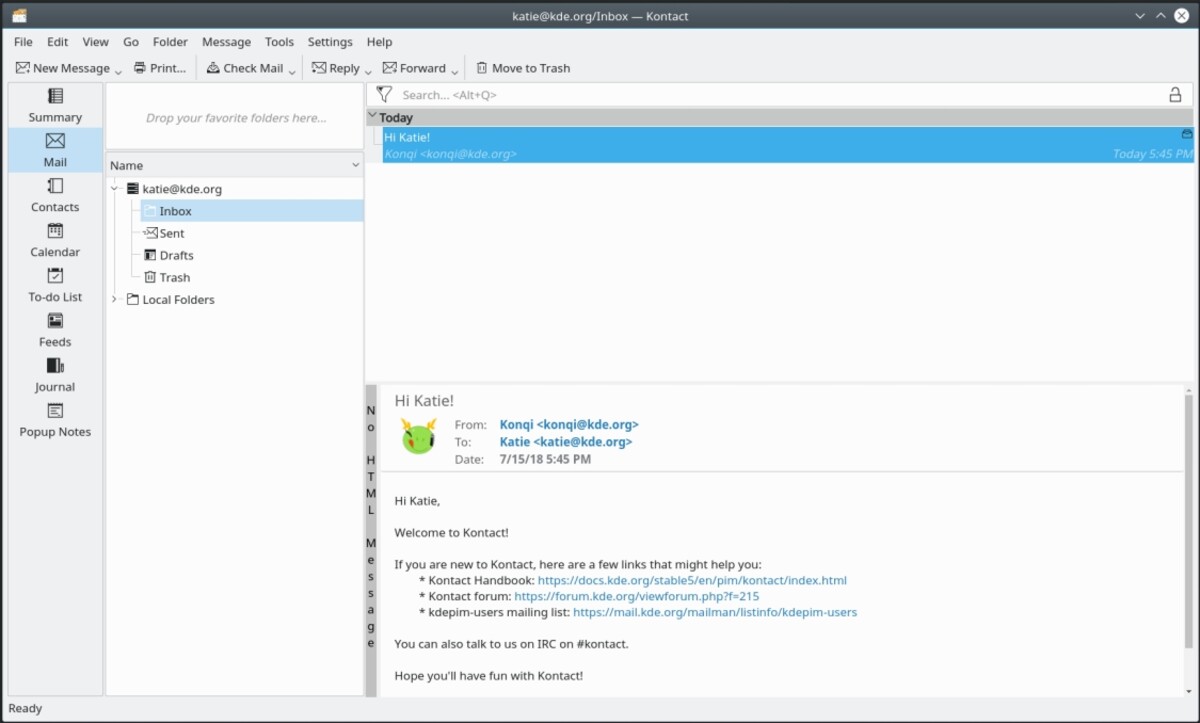This screenshot has width=1200, height=723.
Task: Toggle the search lock icon
Action: [x=1176, y=95]
